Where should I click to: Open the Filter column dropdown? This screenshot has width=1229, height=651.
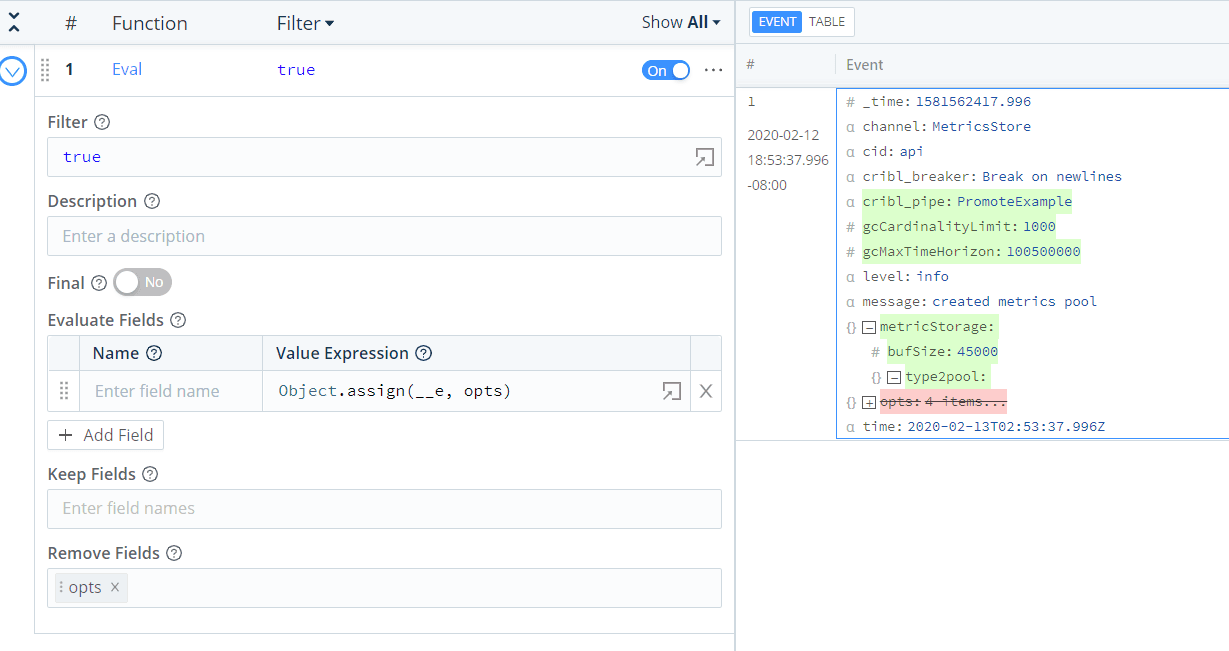coord(305,23)
